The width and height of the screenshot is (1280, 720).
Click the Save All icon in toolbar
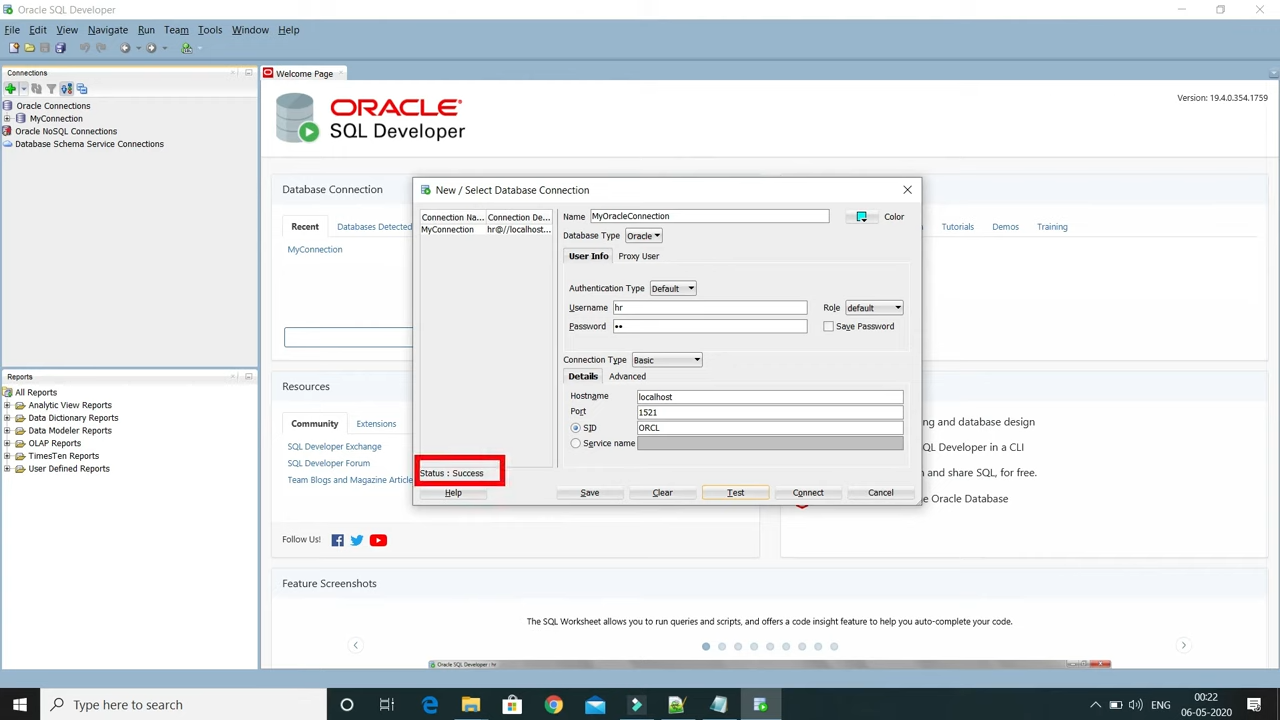click(x=60, y=48)
